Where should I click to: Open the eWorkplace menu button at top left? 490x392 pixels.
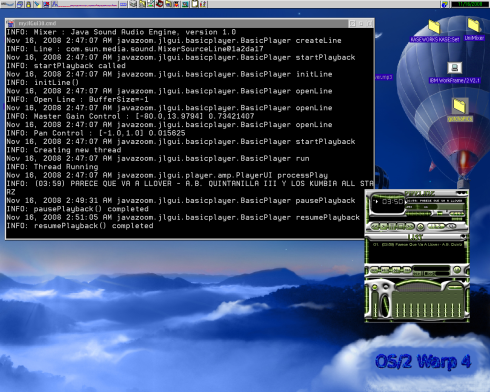click(7, 4)
